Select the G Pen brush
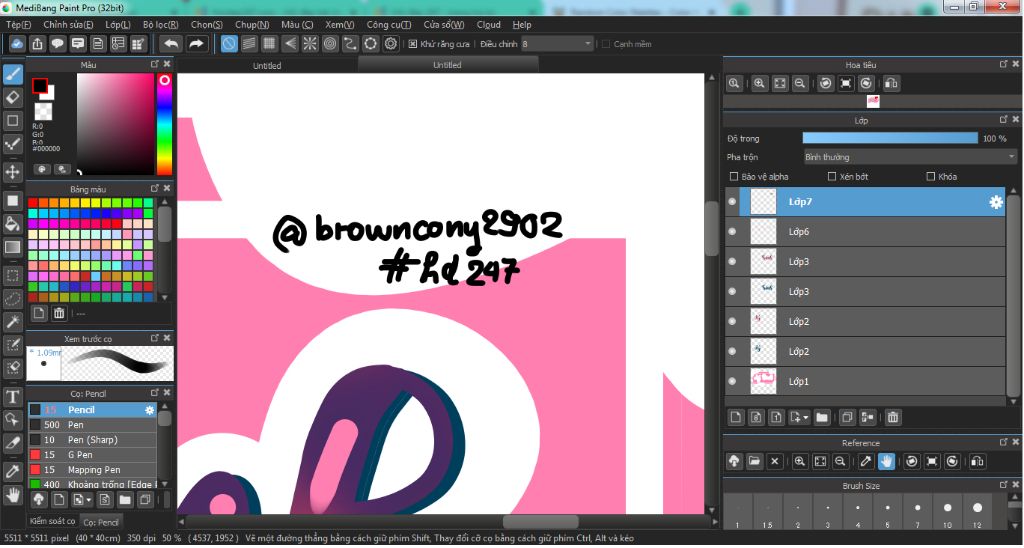Viewport: 1024px width, 548px height. (92, 455)
